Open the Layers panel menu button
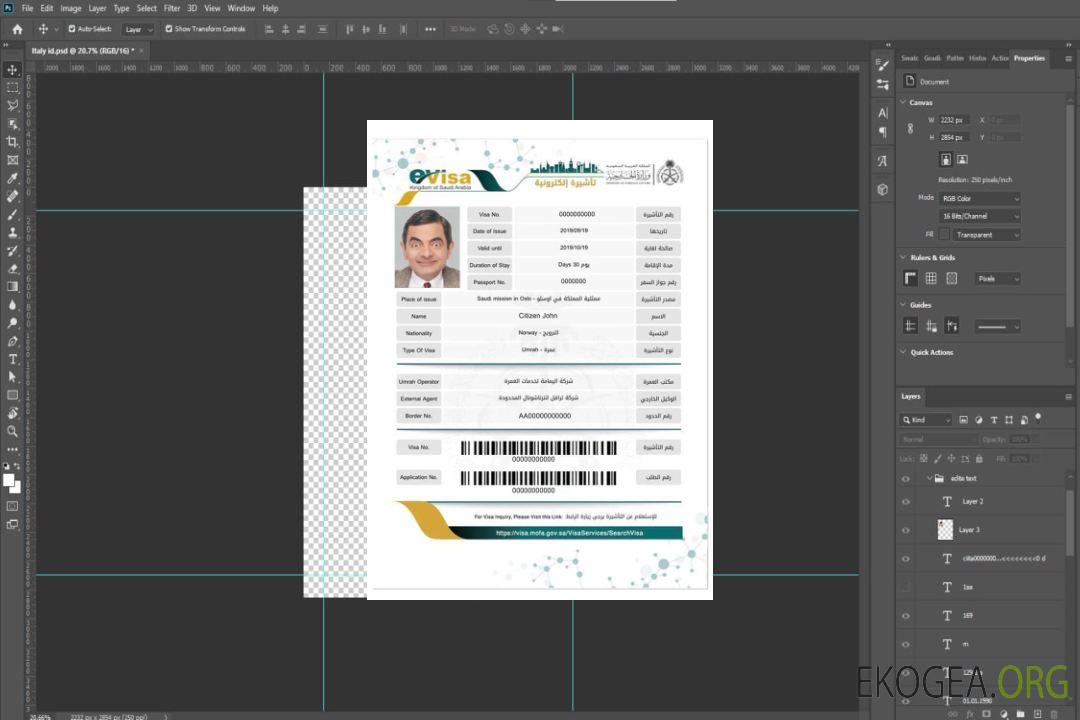The image size is (1080, 720). [1068, 397]
